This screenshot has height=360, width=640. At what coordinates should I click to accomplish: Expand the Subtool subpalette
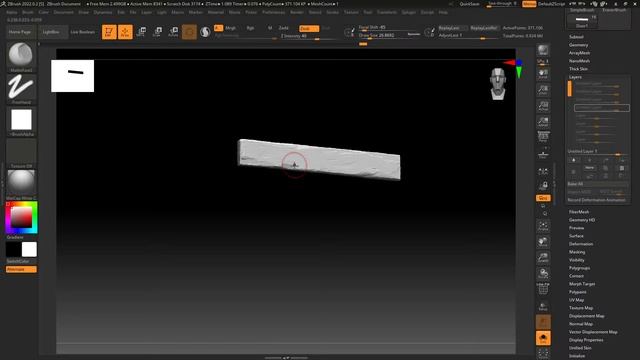click(576, 37)
